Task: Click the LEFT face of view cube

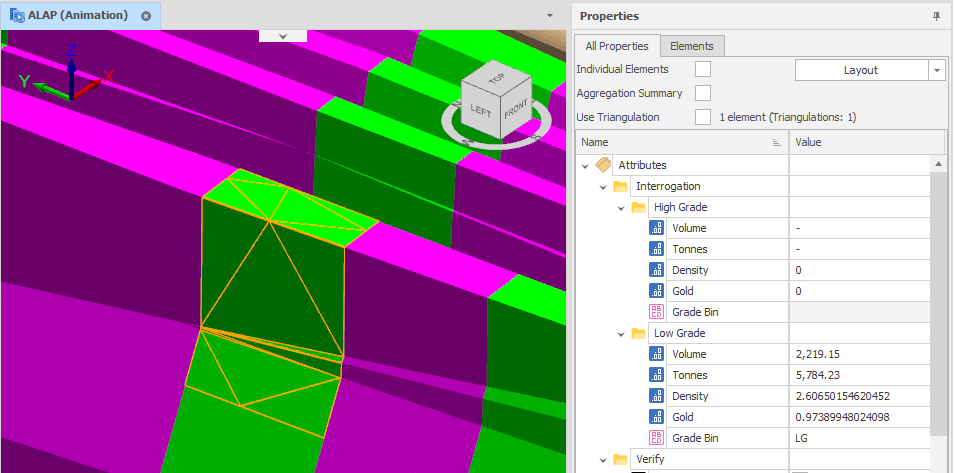Action: (x=481, y=111)
